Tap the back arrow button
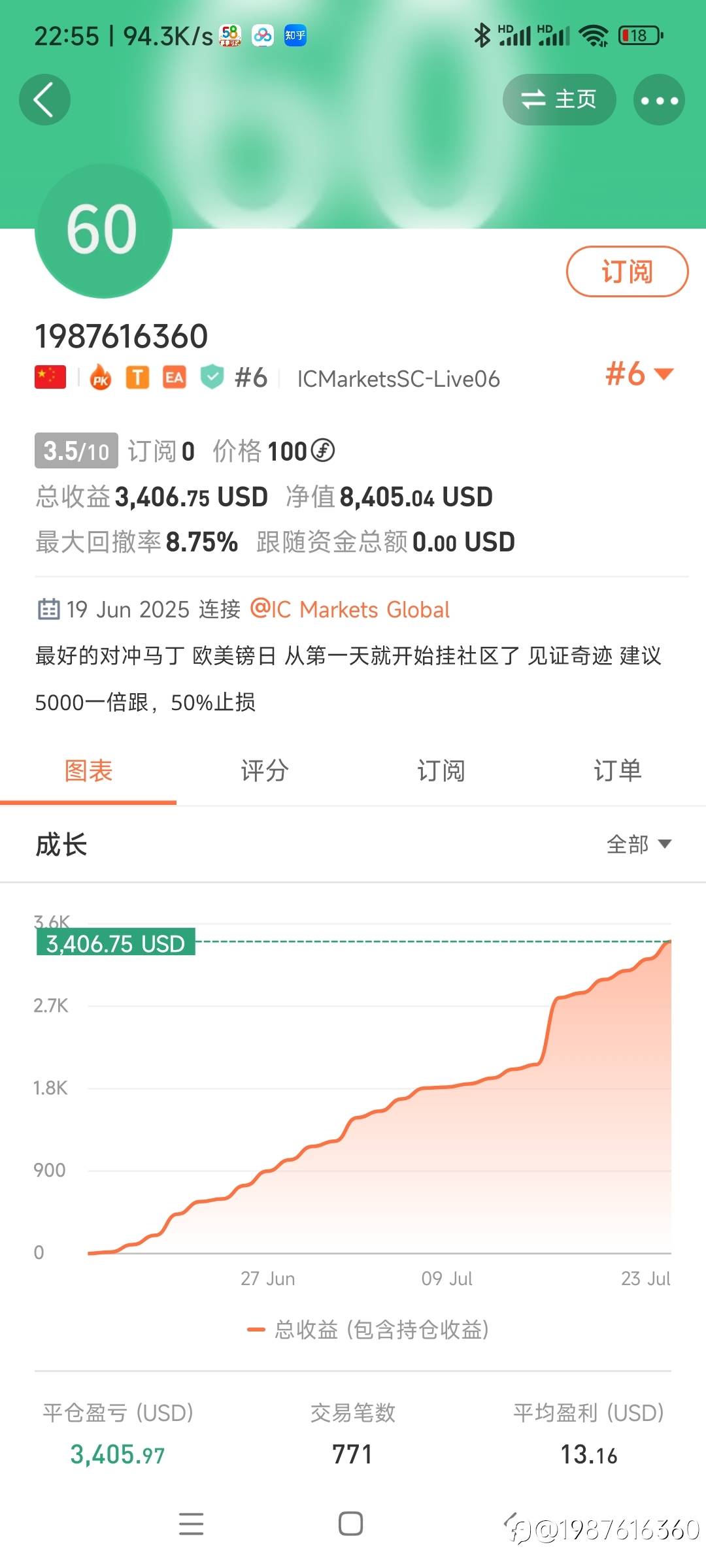The width and height of the screenshot is (706, 1568). (44, 100)
